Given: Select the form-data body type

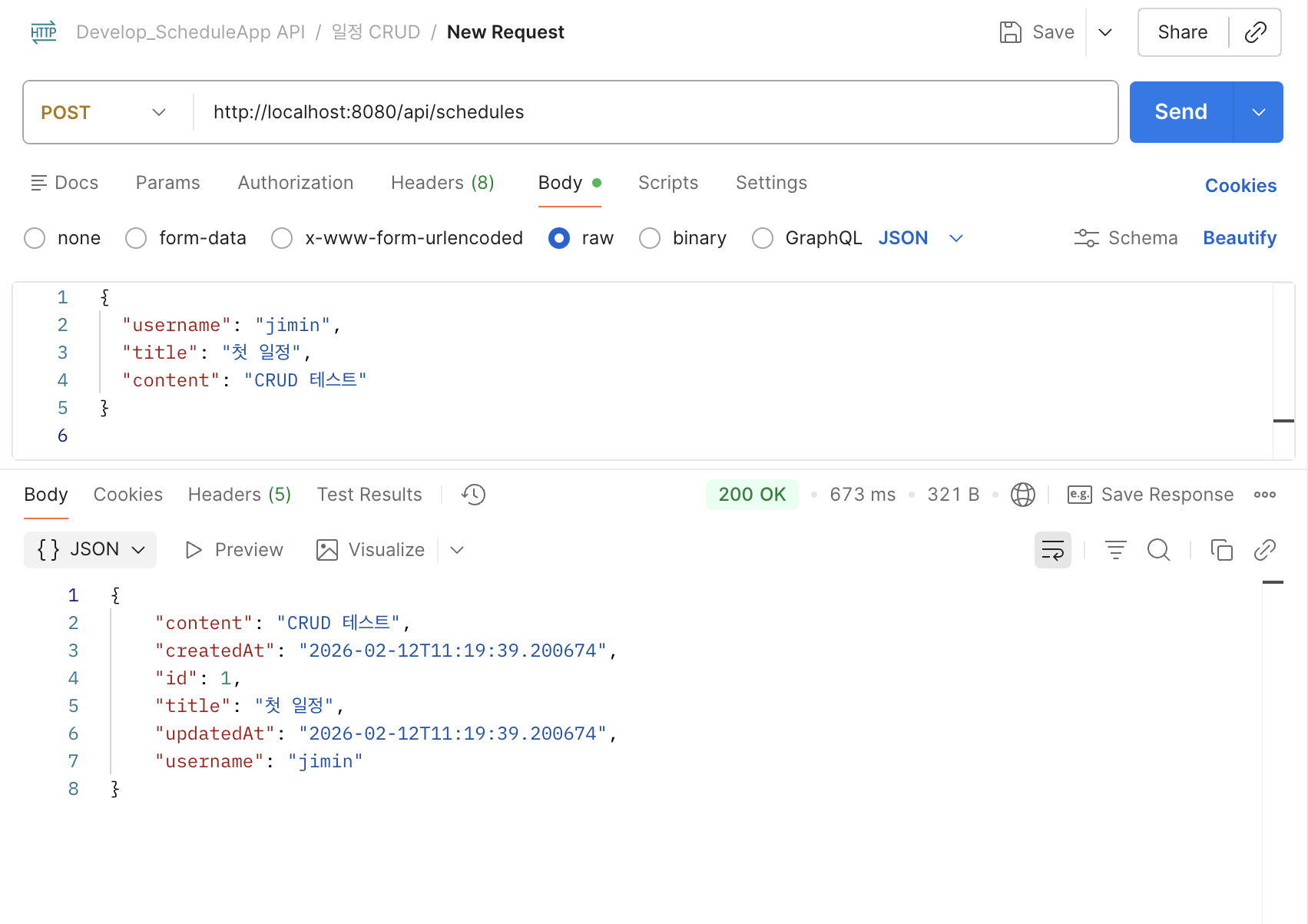Looking at the screenshot, I should (136, 238).
